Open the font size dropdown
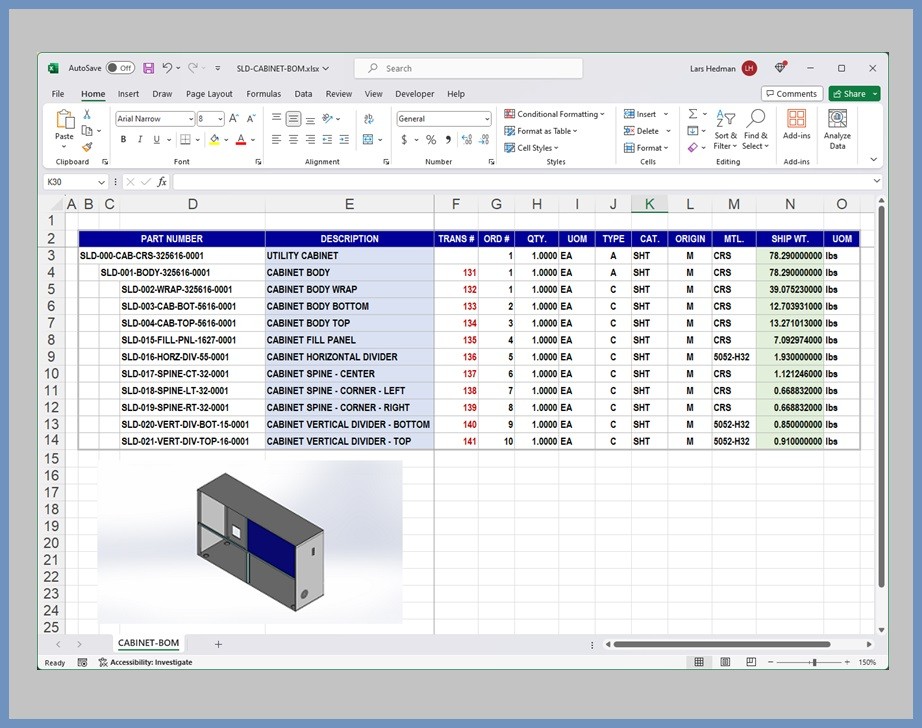The height and width of the screenshot is (728, 922). tap(220, 119)
